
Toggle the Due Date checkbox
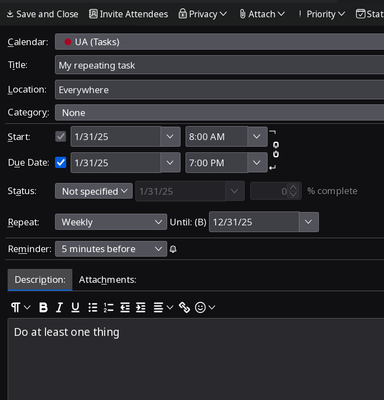(x=61, y=163)
